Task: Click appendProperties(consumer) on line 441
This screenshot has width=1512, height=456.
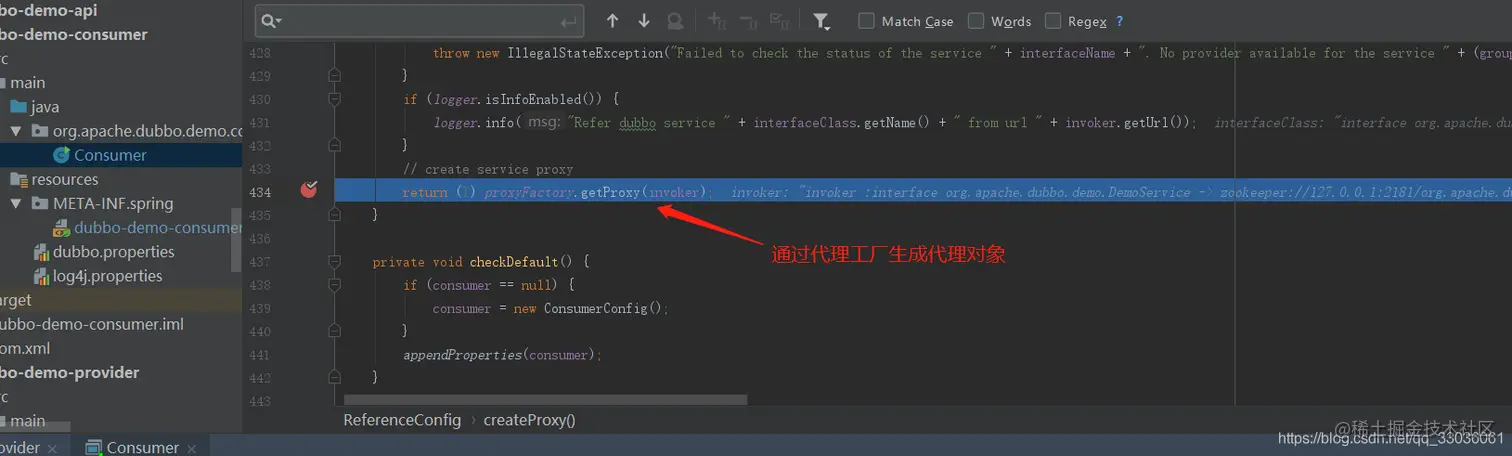Action: 500,355
